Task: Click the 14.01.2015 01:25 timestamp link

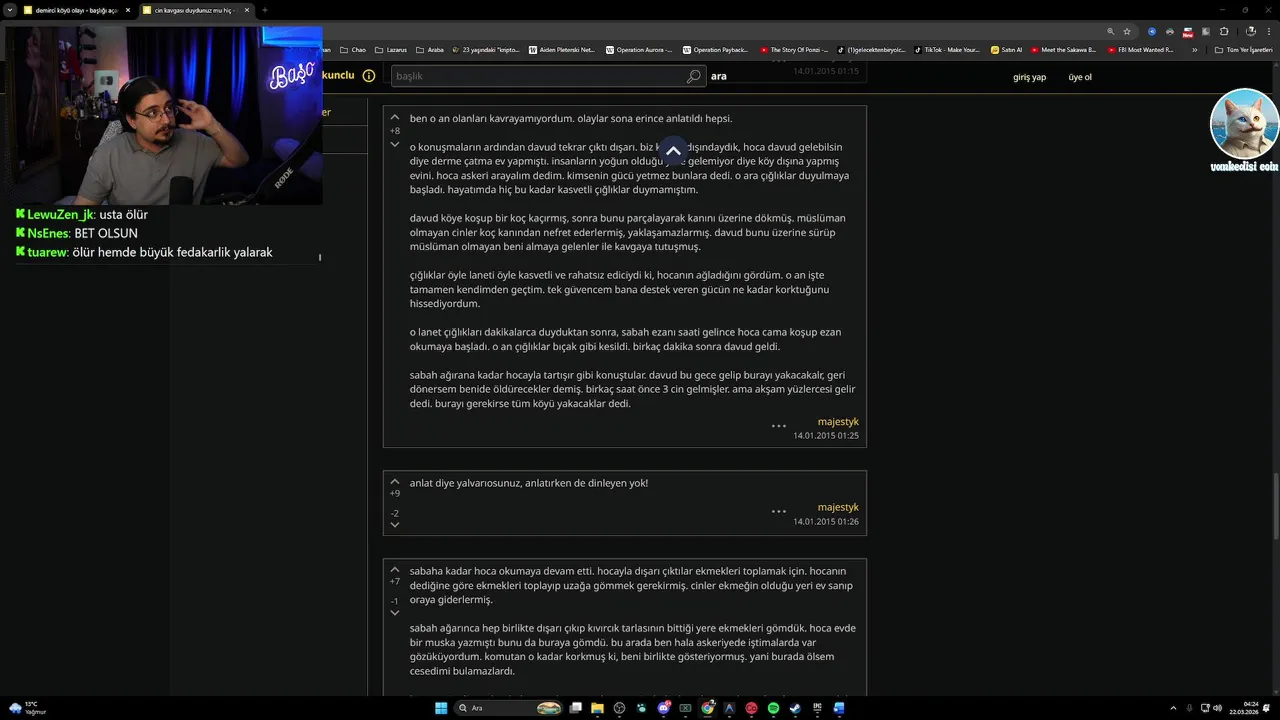Action: [826, 436]
